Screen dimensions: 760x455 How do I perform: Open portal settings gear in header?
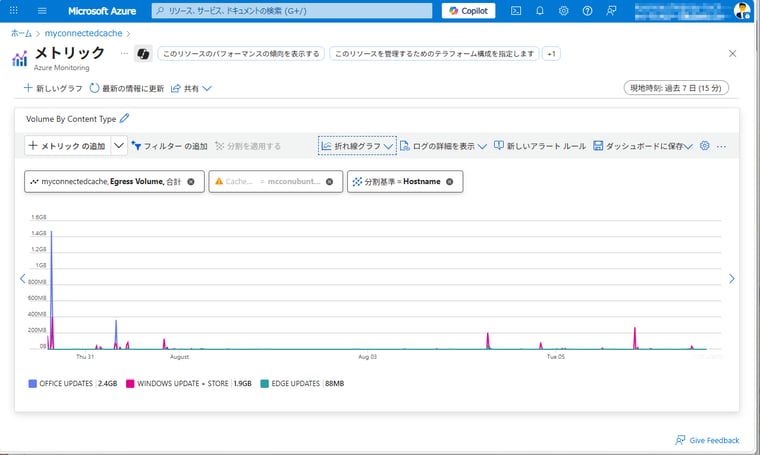(x=563, y=11)
